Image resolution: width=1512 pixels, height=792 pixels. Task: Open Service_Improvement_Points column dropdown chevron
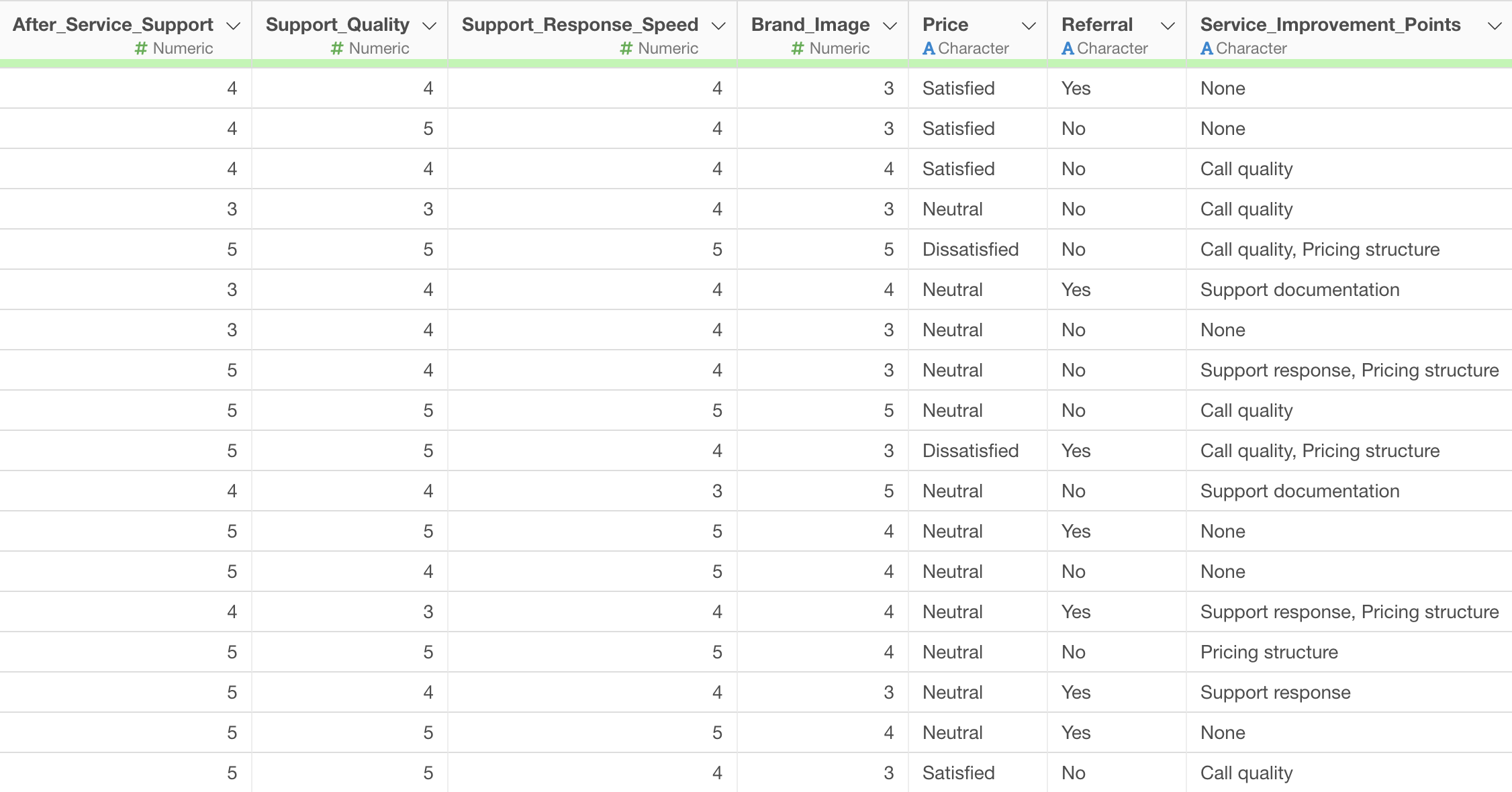coord(1495,26)
